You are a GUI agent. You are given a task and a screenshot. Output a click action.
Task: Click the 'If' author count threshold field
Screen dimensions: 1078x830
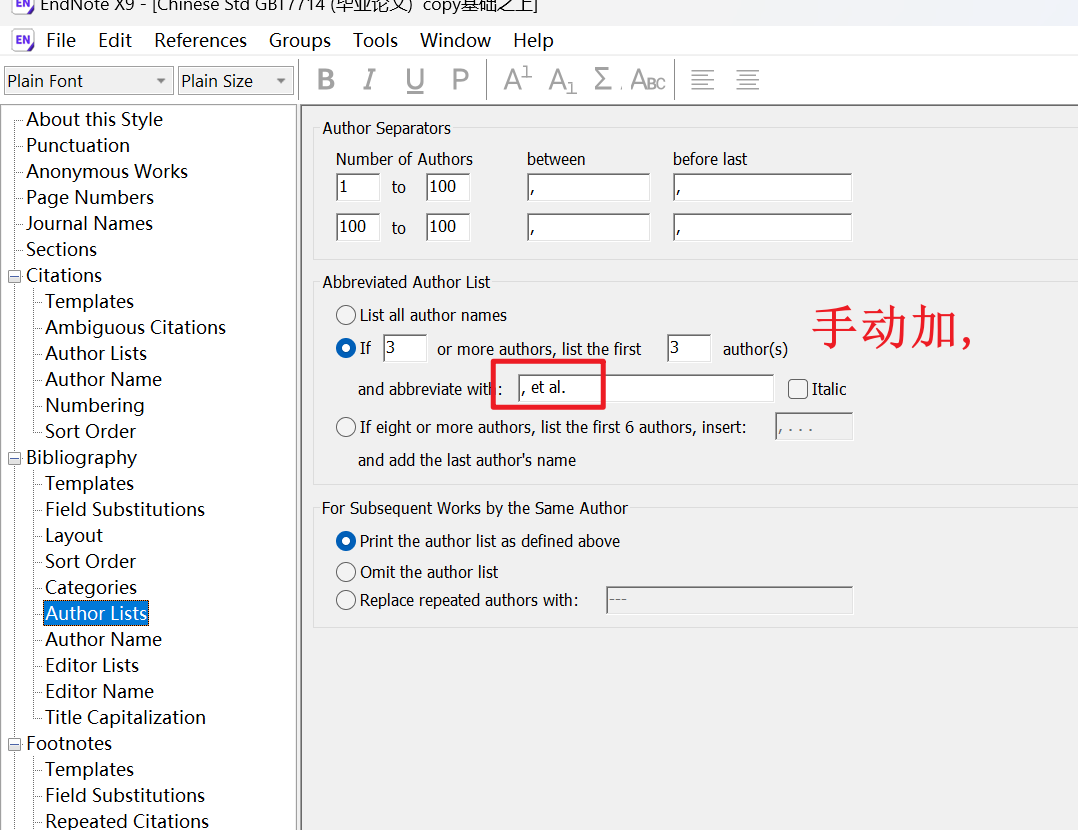click(x=405, y=348)
